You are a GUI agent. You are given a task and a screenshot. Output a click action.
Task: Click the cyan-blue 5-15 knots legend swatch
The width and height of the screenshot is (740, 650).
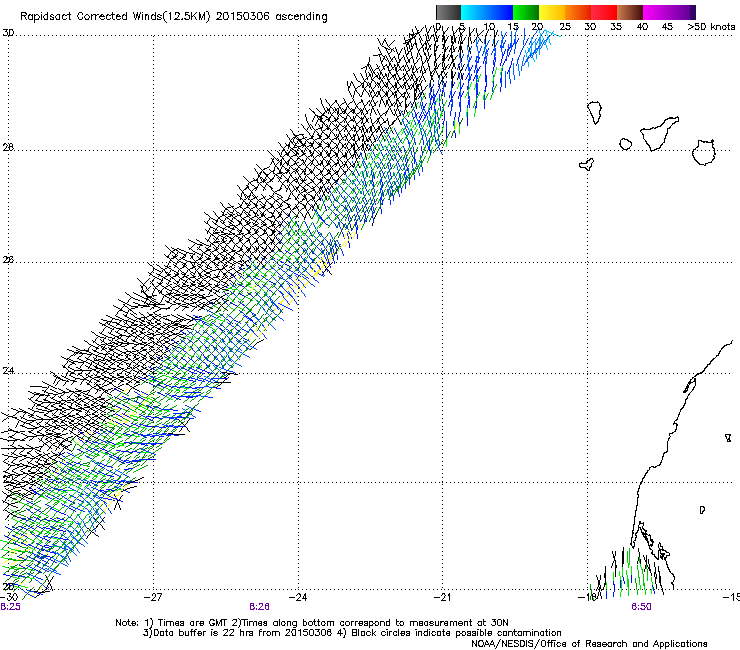pos(487,12)
